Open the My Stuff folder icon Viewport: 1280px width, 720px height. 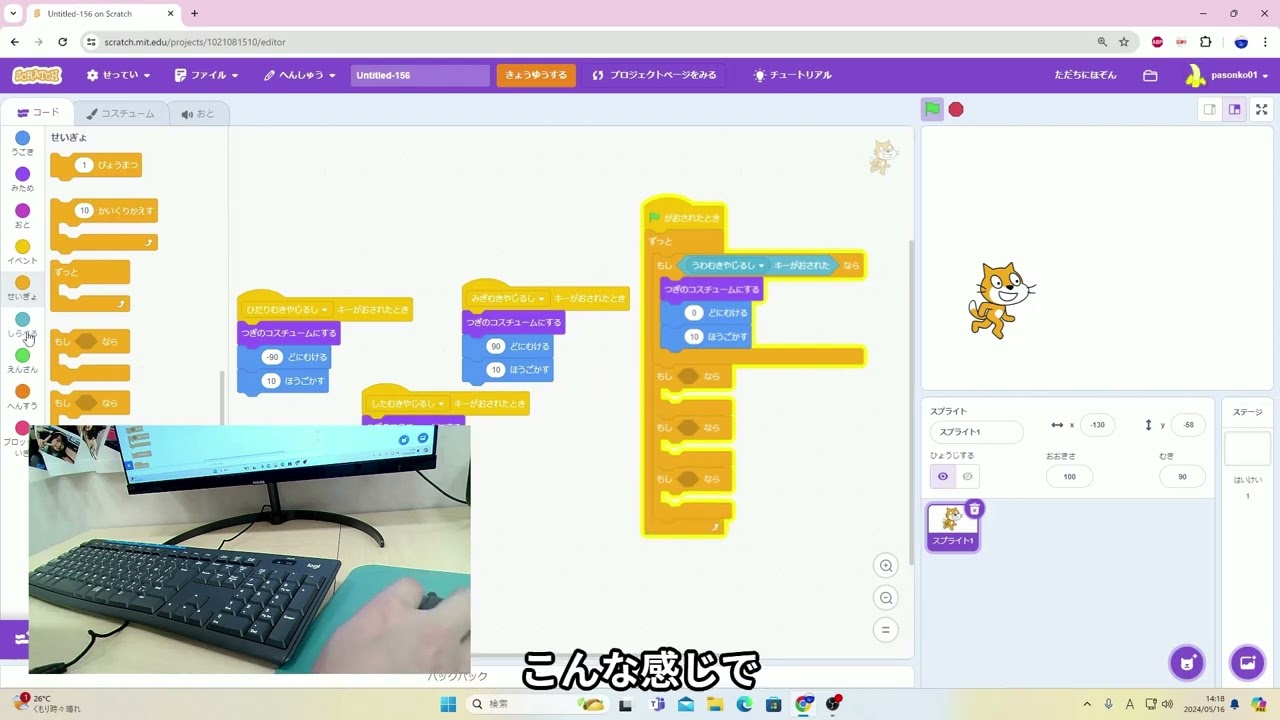1150,75
